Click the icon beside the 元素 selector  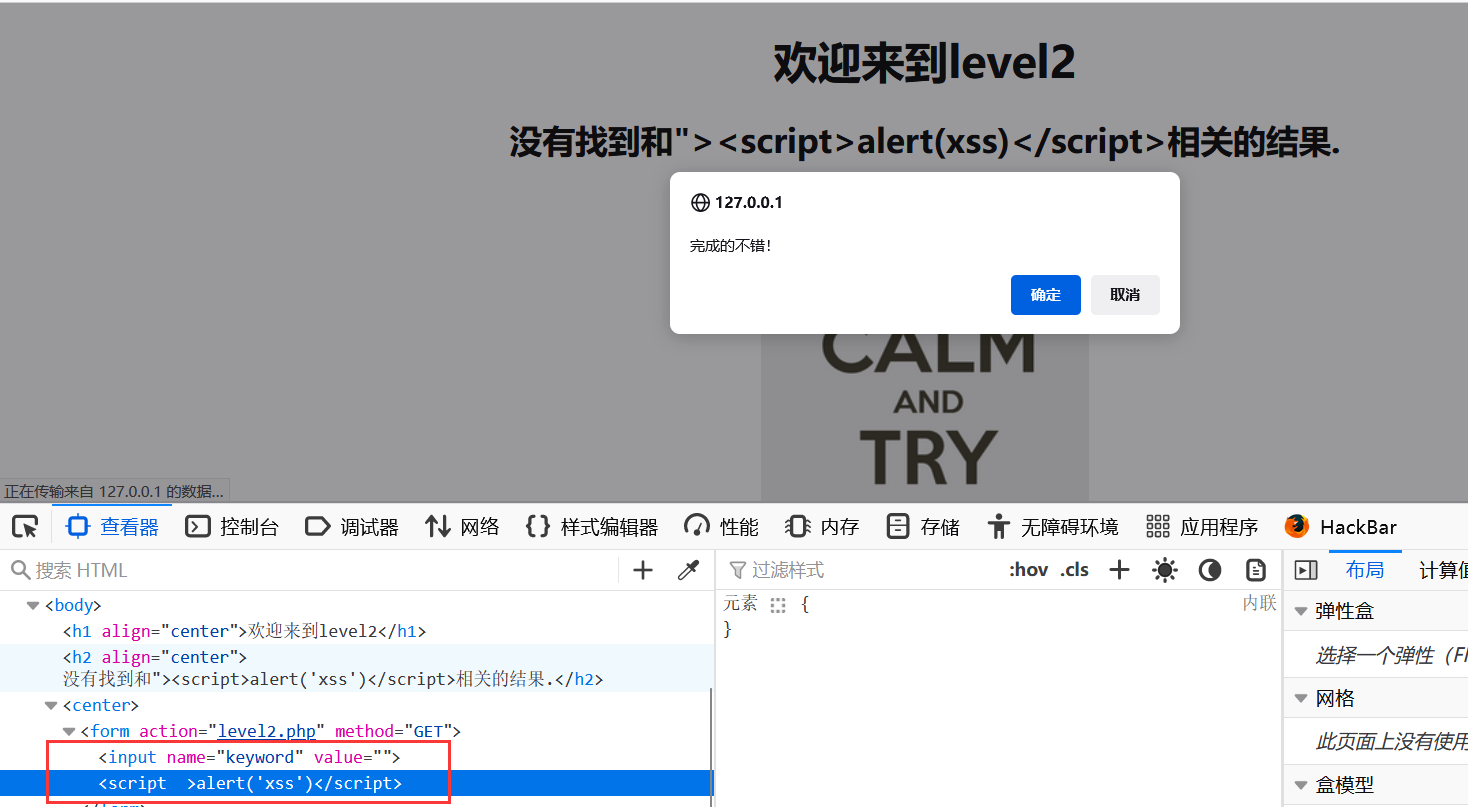point(779,605)
